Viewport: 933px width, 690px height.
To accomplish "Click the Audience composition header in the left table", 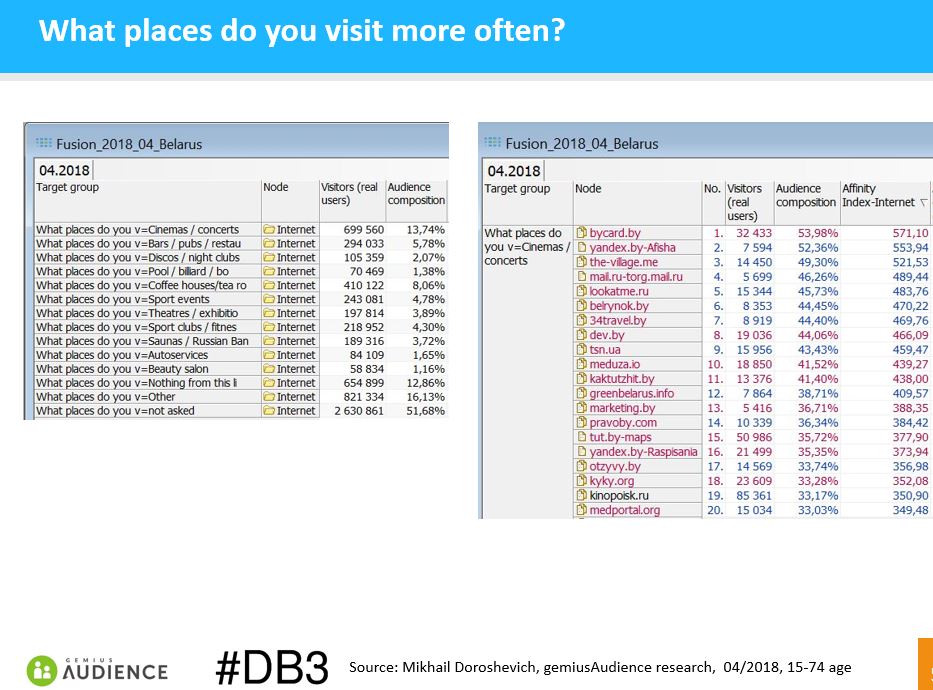I will (415, 194).
